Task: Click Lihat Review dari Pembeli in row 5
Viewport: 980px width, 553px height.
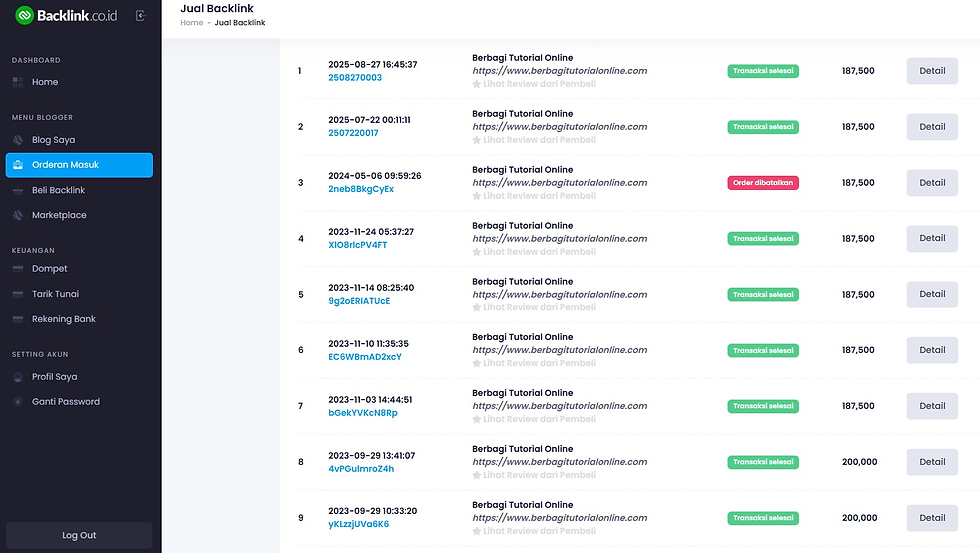Action: pos(539,307)
